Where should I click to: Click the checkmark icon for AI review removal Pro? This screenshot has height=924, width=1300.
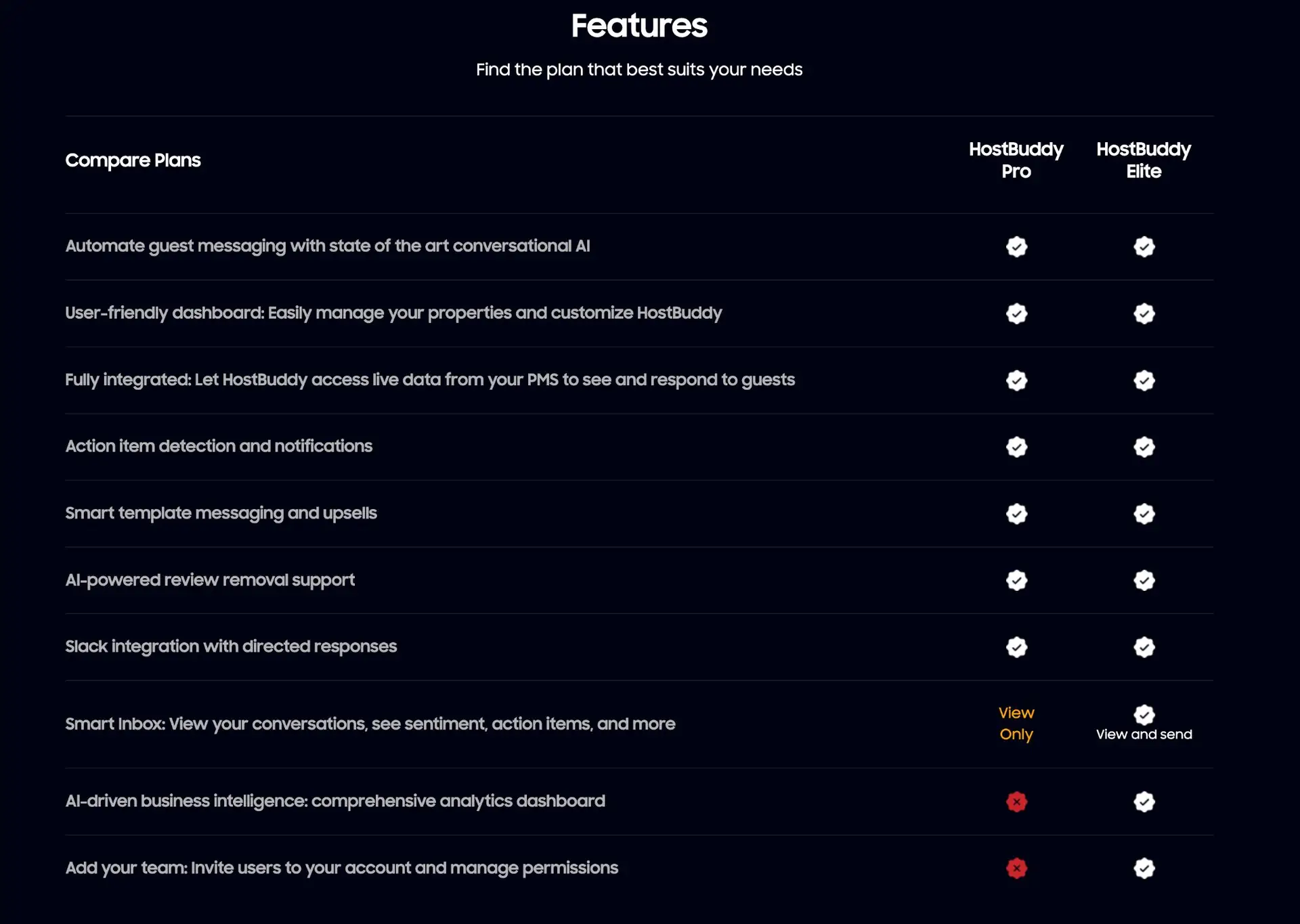click(x=1016, y=580)
